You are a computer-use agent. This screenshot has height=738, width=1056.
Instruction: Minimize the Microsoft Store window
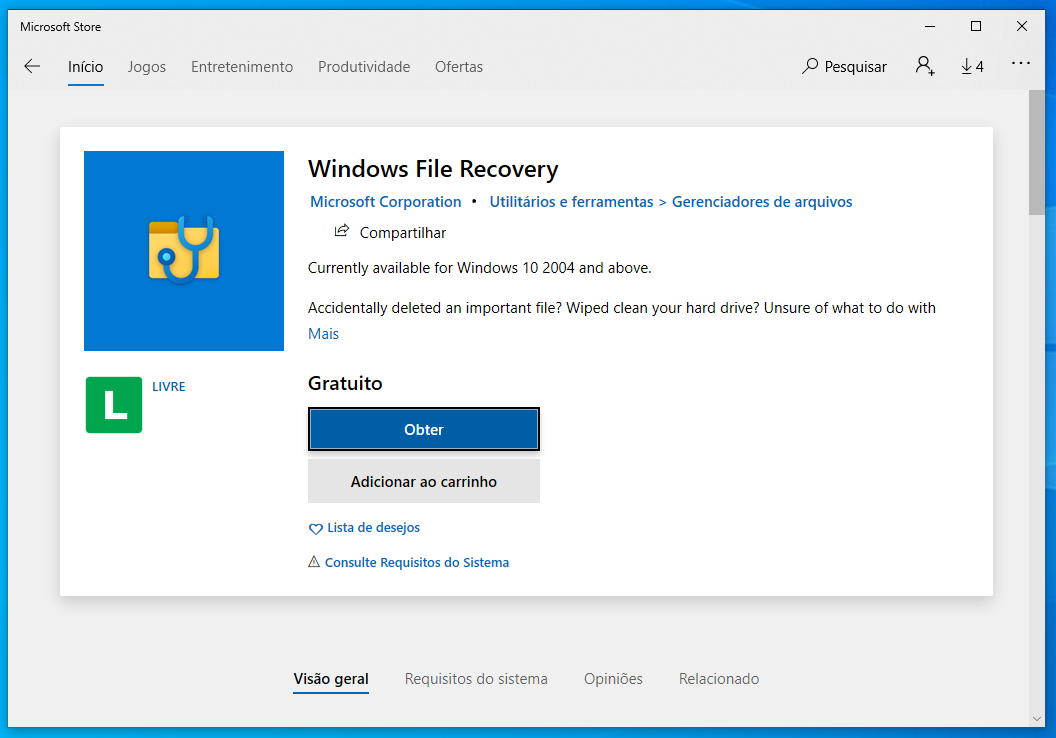[930, 26]
